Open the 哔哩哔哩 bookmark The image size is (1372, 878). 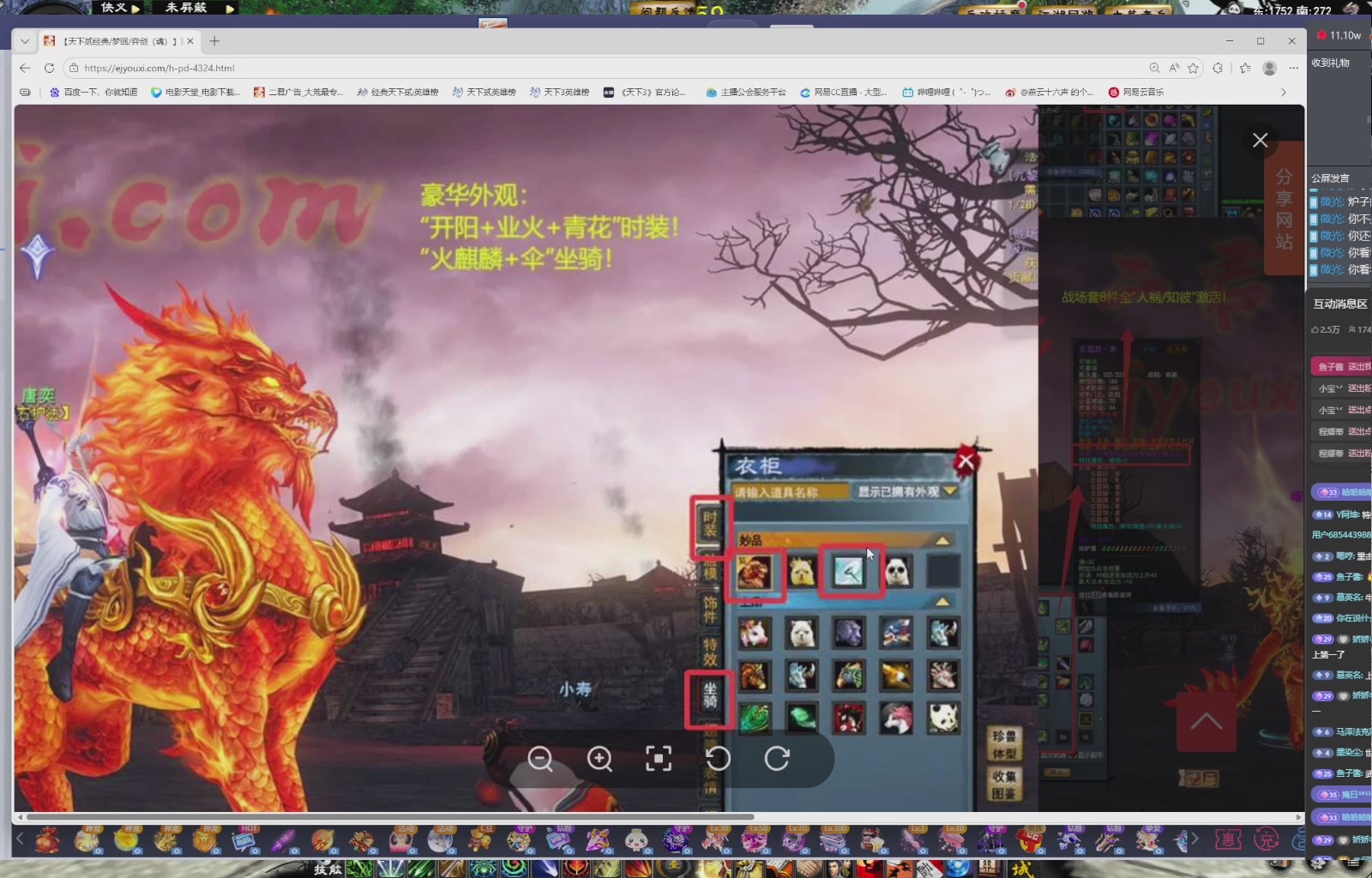947,92
